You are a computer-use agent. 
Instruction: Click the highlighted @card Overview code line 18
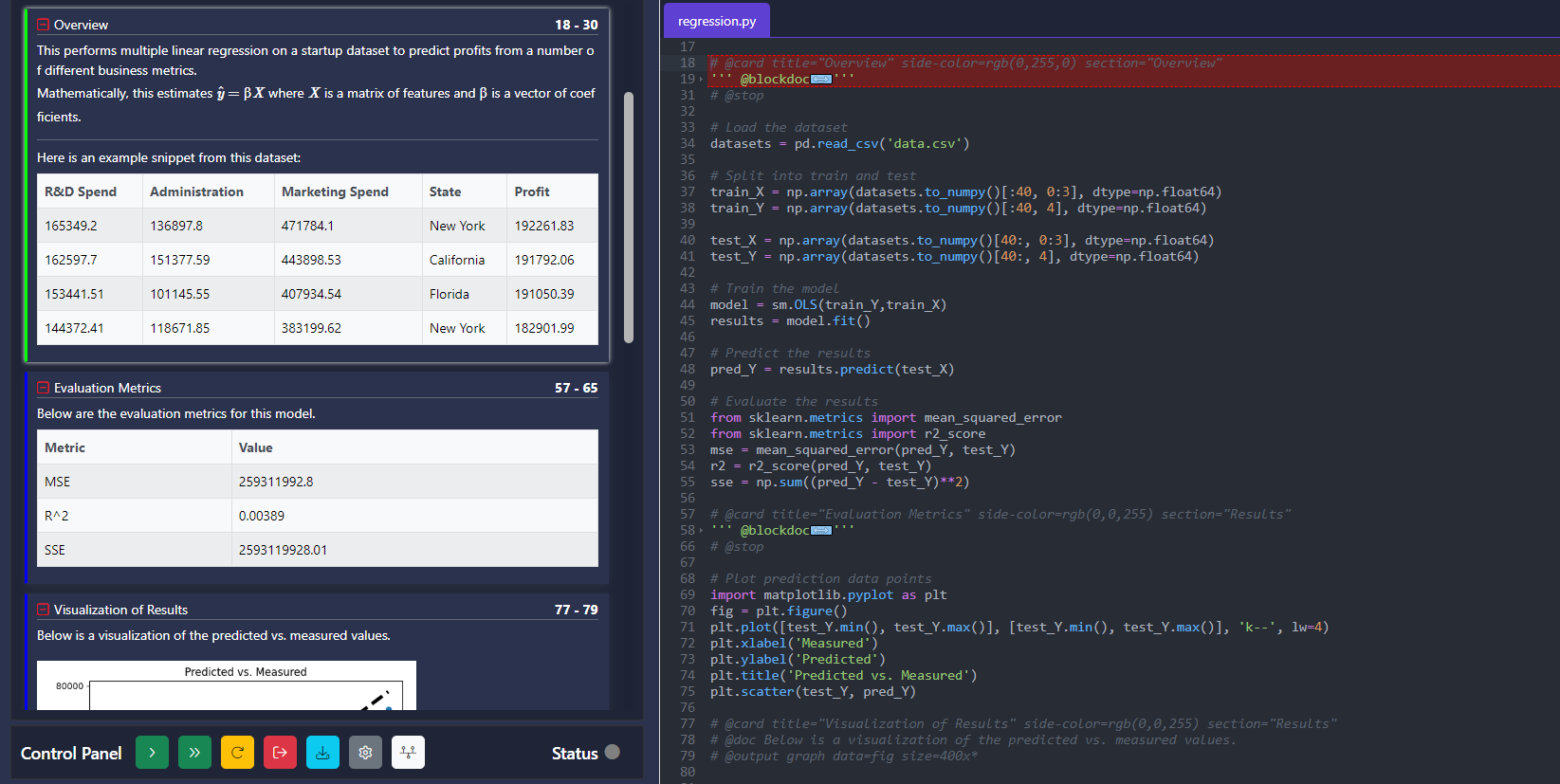(965, 64)
